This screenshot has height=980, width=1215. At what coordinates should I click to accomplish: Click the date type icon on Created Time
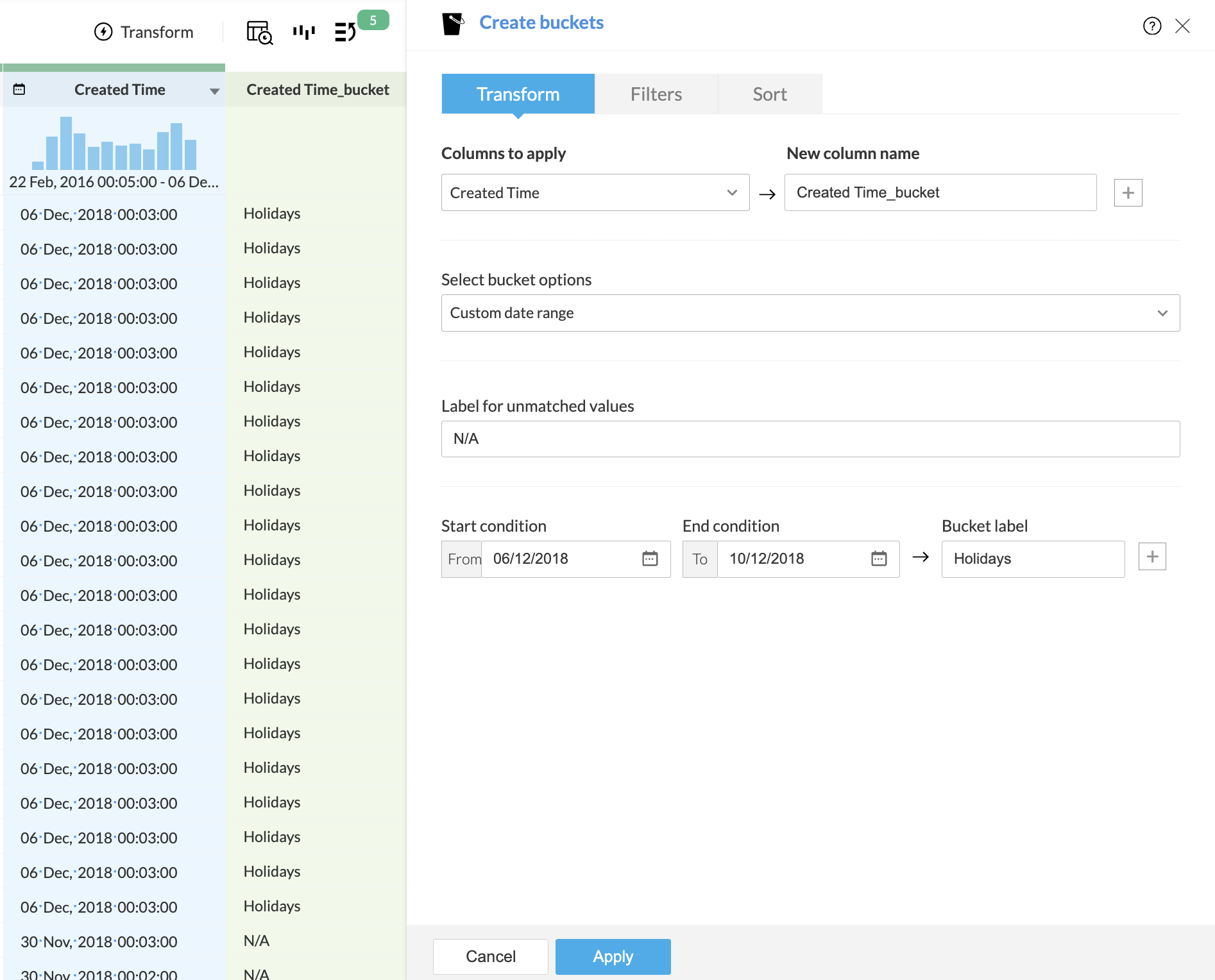tap(19, 90)
